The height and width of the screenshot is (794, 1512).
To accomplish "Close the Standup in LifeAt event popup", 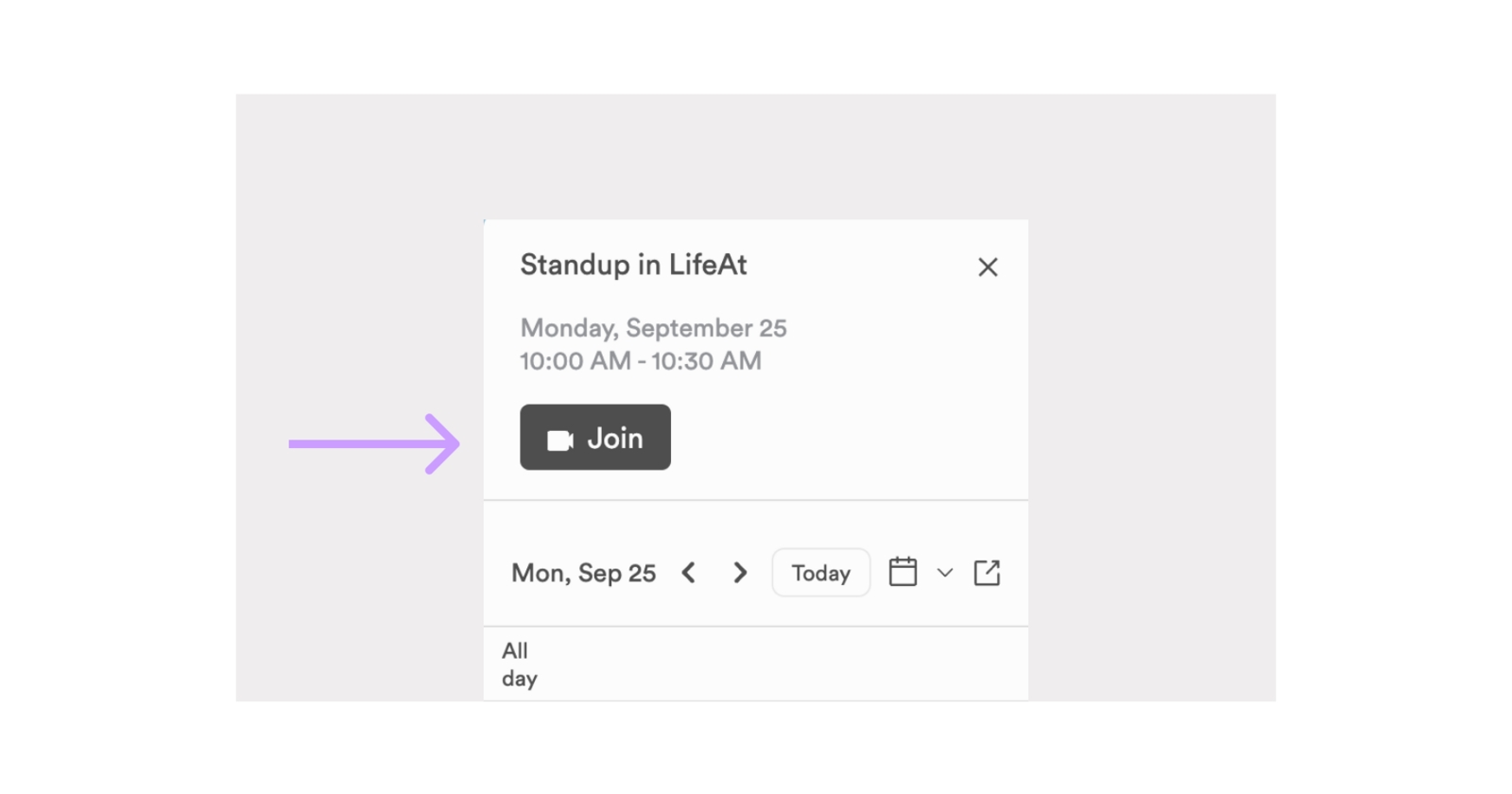I will [988, 268].
